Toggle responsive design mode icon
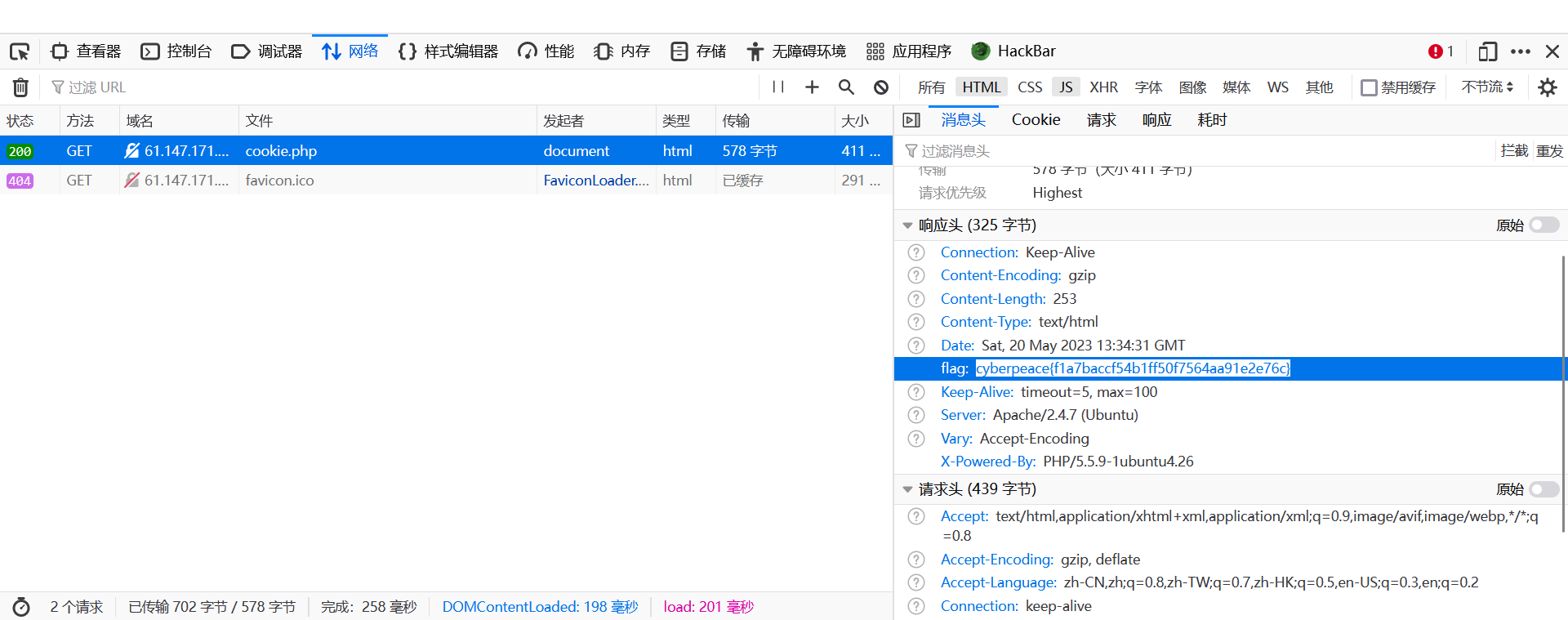The height and width of the screenshot is (620, 1568). 1487,51
